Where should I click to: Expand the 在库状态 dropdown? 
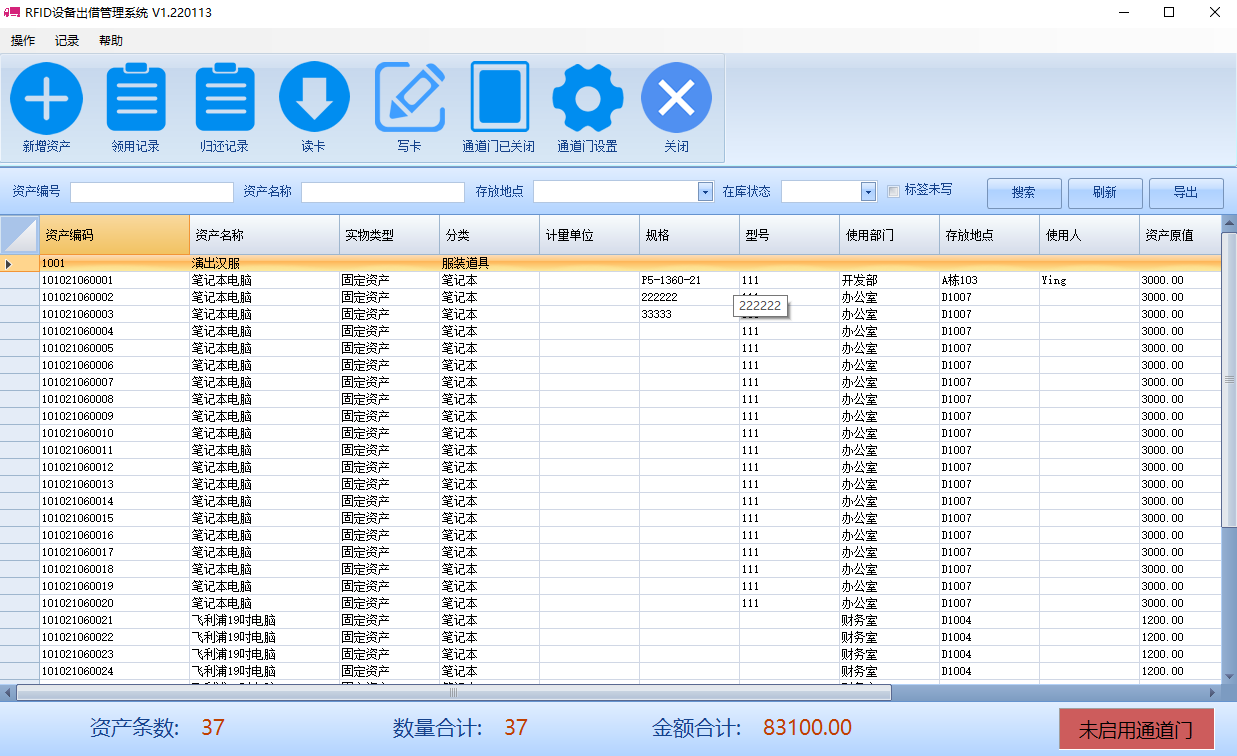[866, 192]
